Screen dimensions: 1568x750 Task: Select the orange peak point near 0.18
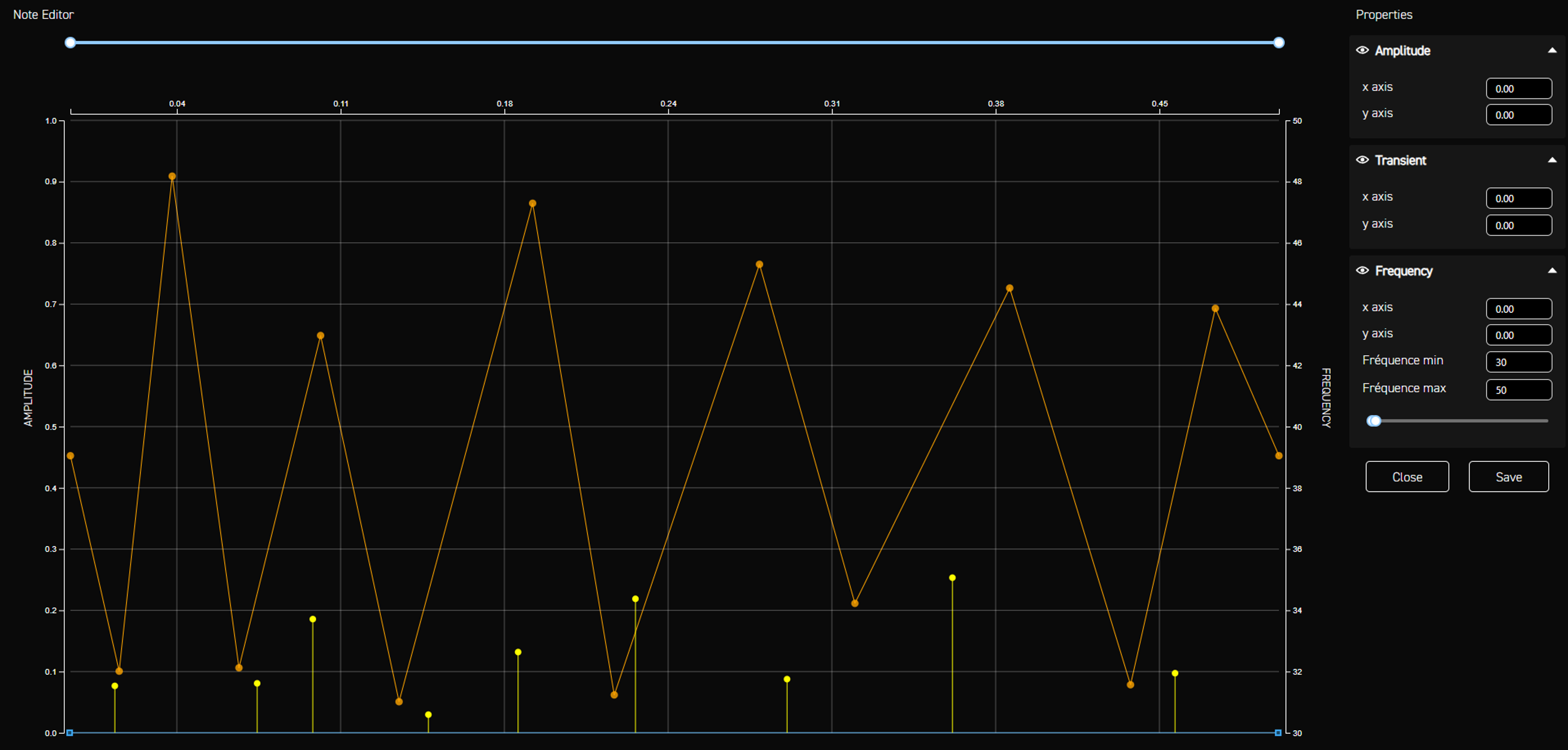533,203
